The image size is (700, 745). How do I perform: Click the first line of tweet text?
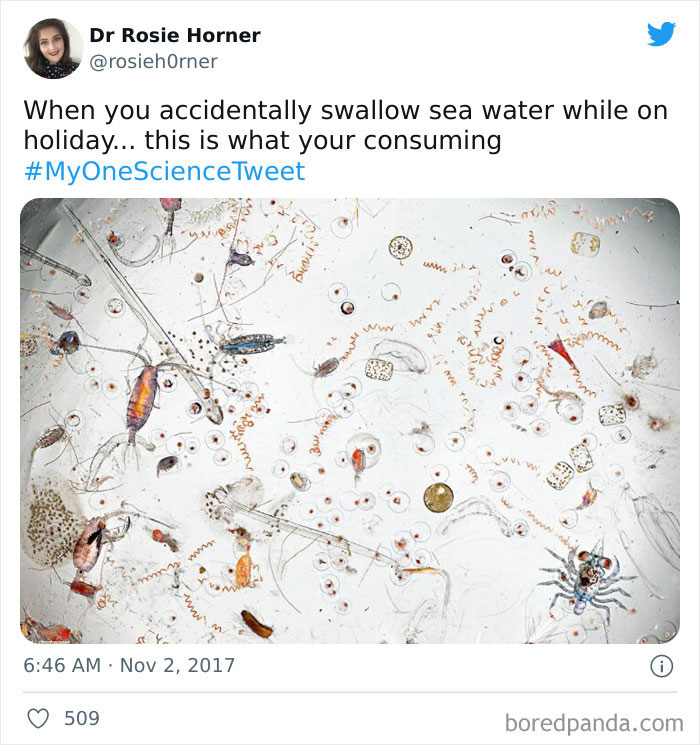(x=345, y=111)
